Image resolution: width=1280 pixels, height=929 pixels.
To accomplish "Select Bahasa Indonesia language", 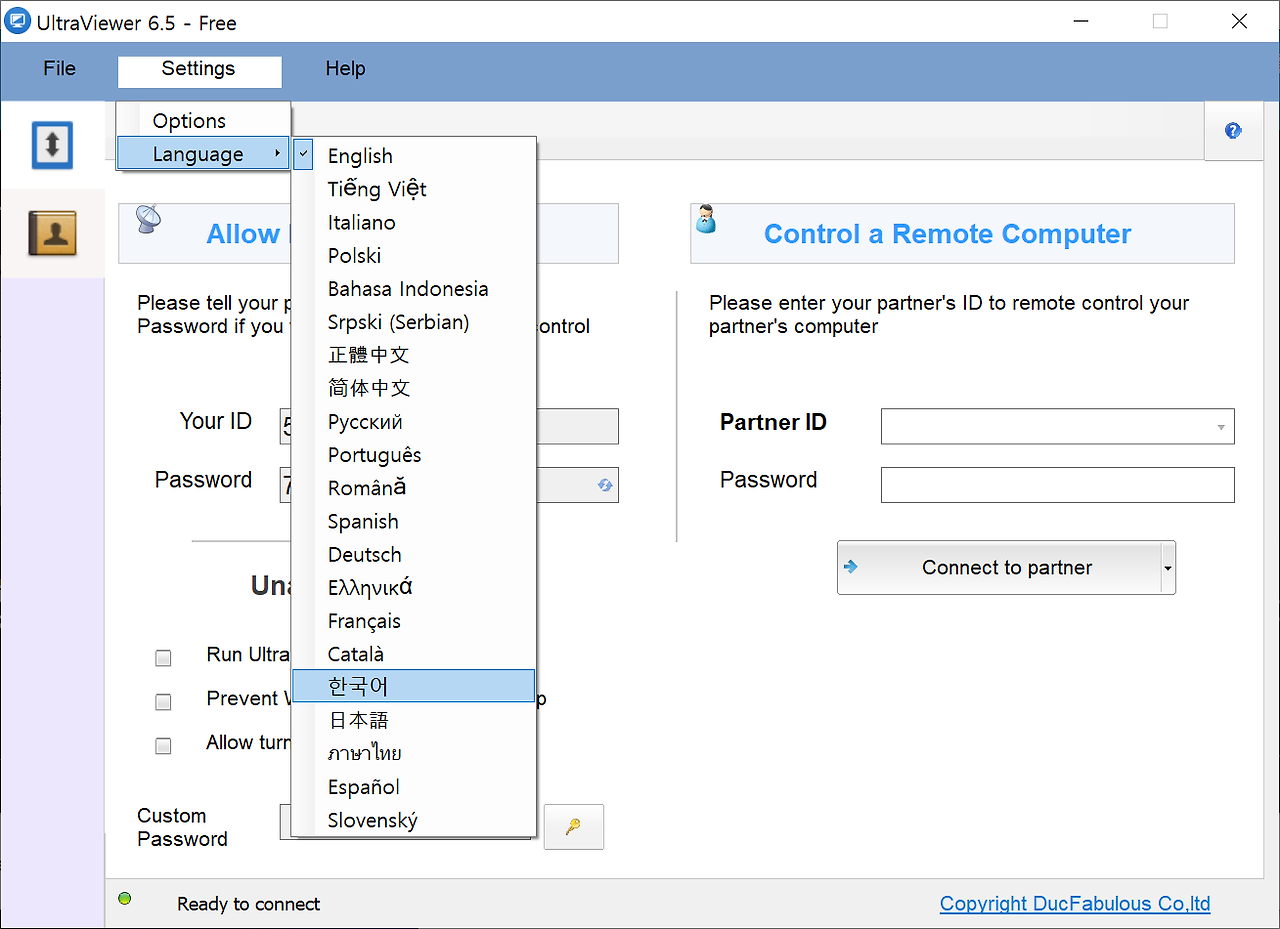I will pyautogui.click(x=414, y=289).
